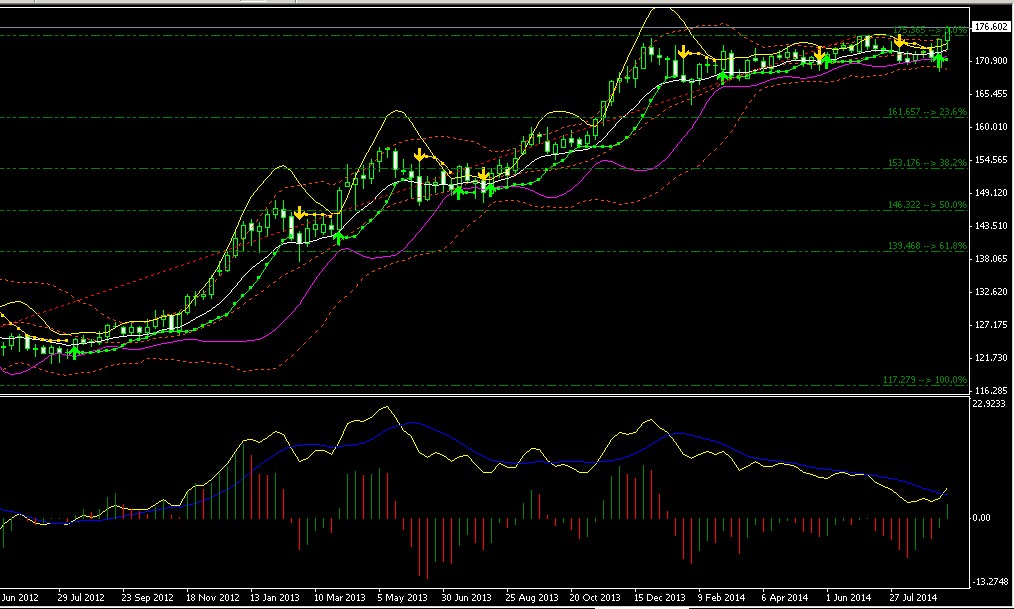1014x609 pixels.
Task: Select the 117.279 --> 100.0% Fibonacci label
Action: point(925,380)
